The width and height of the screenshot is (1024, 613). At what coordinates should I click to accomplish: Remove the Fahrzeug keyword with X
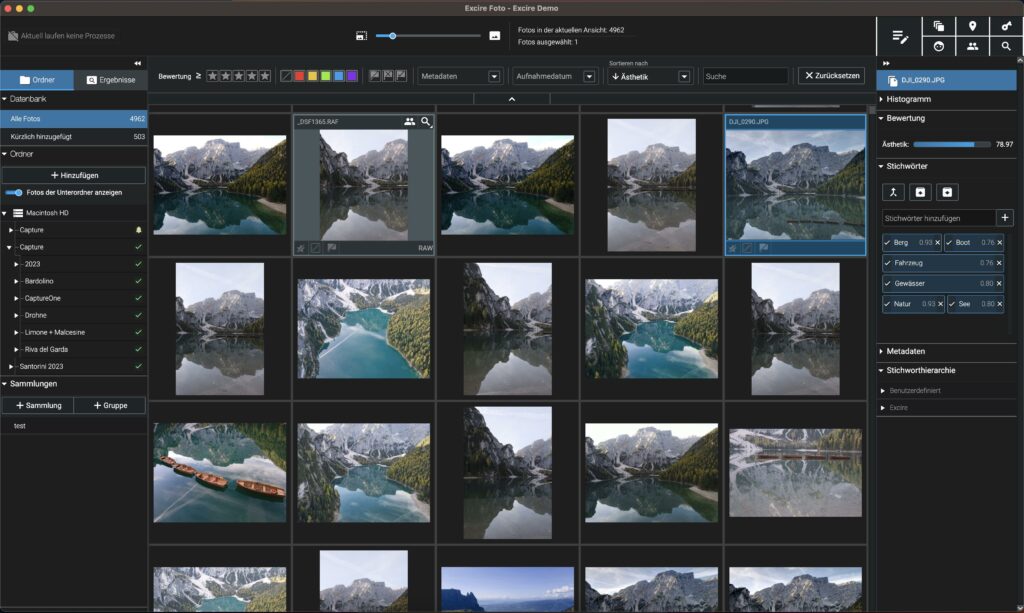999,263
